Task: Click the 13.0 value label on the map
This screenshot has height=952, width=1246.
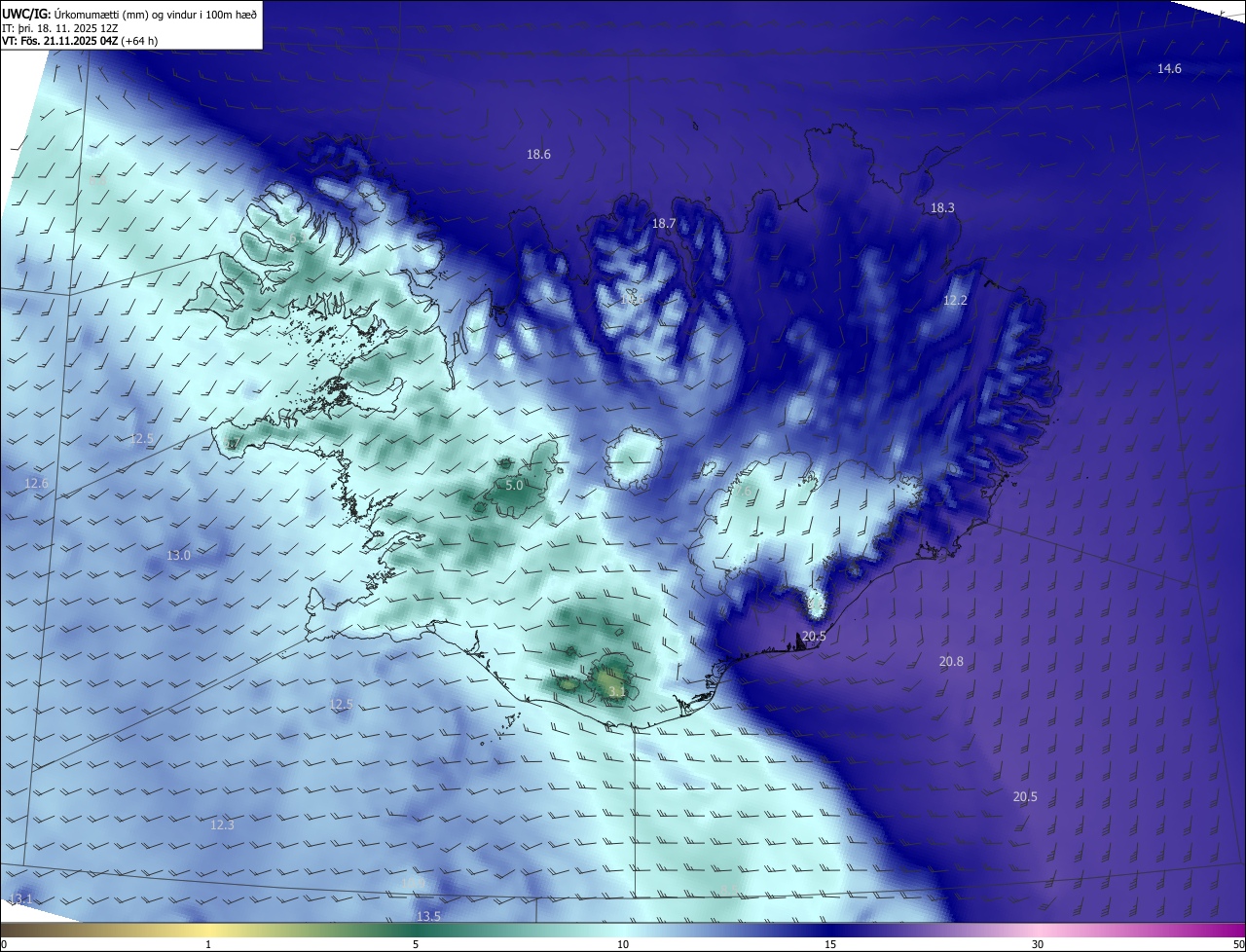Action: pyautogui.click(x=178, y=555)
